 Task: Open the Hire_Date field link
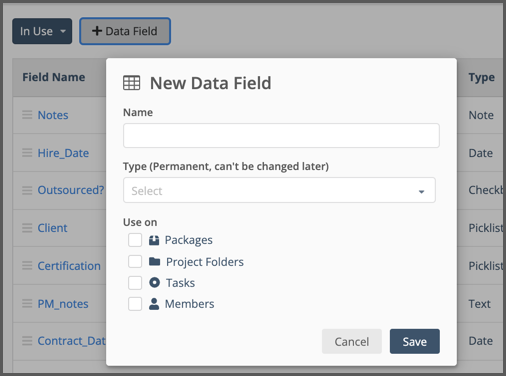coord(63,153)
